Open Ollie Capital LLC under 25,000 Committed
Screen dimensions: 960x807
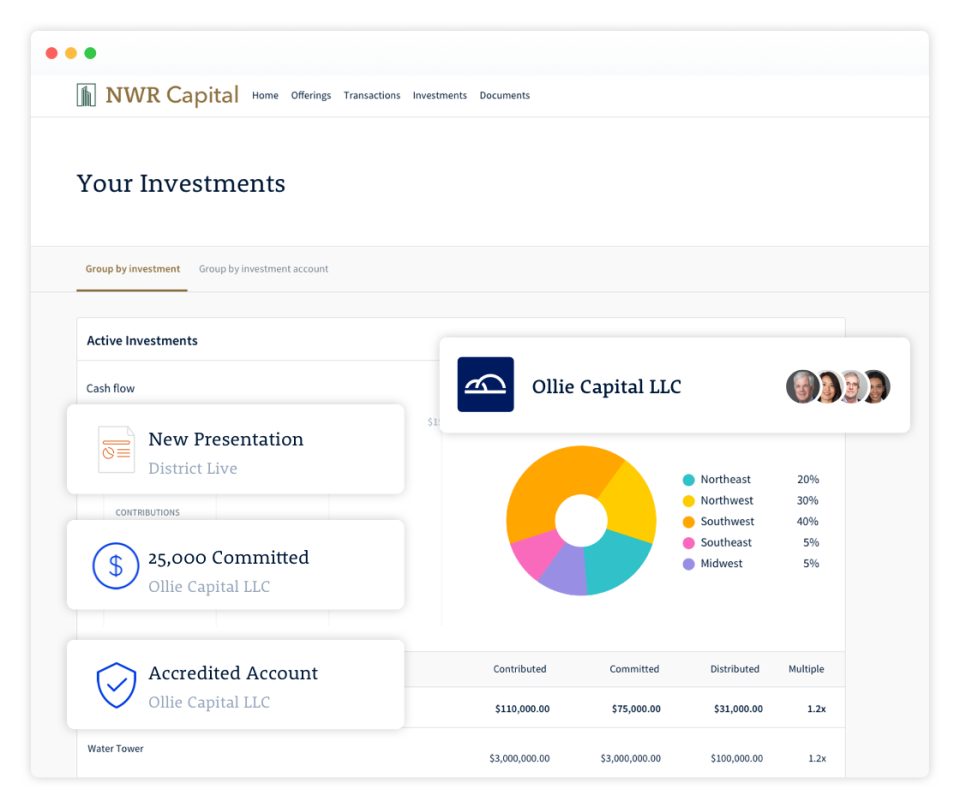[x=208, y=586]
